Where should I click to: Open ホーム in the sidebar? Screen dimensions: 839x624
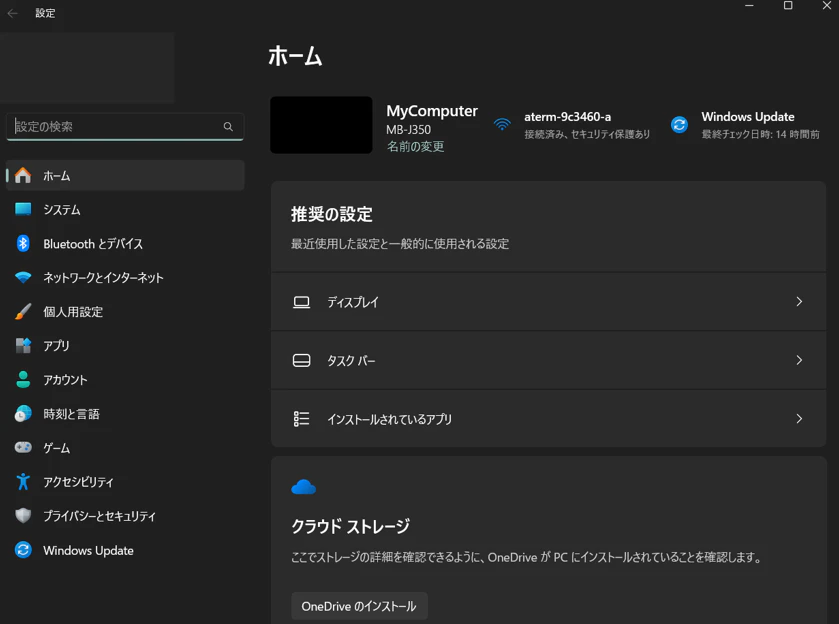[x=125, y=175]
